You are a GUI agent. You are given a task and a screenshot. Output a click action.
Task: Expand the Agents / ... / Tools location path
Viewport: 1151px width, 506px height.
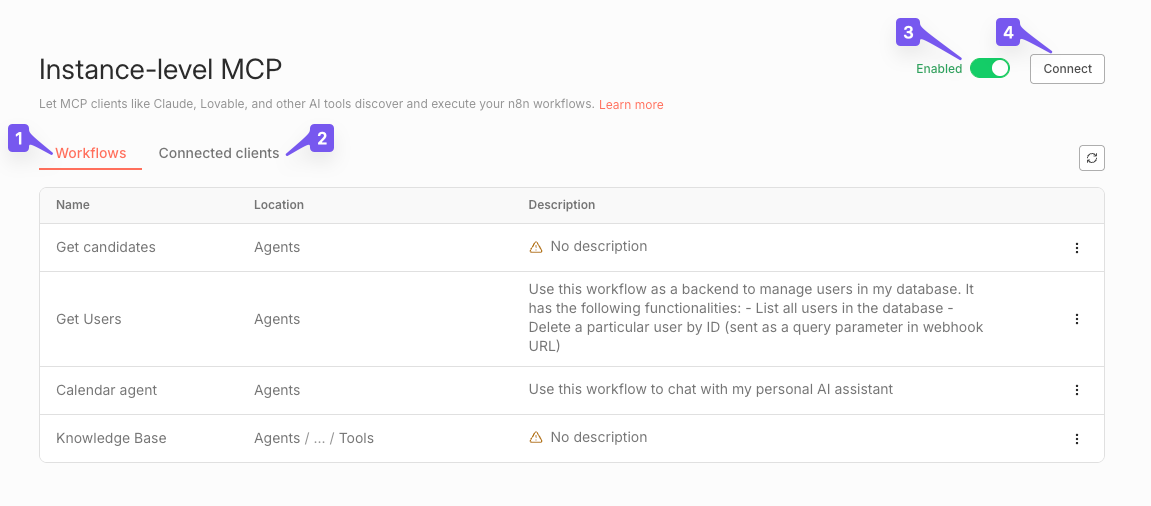[x=319, y=438]
